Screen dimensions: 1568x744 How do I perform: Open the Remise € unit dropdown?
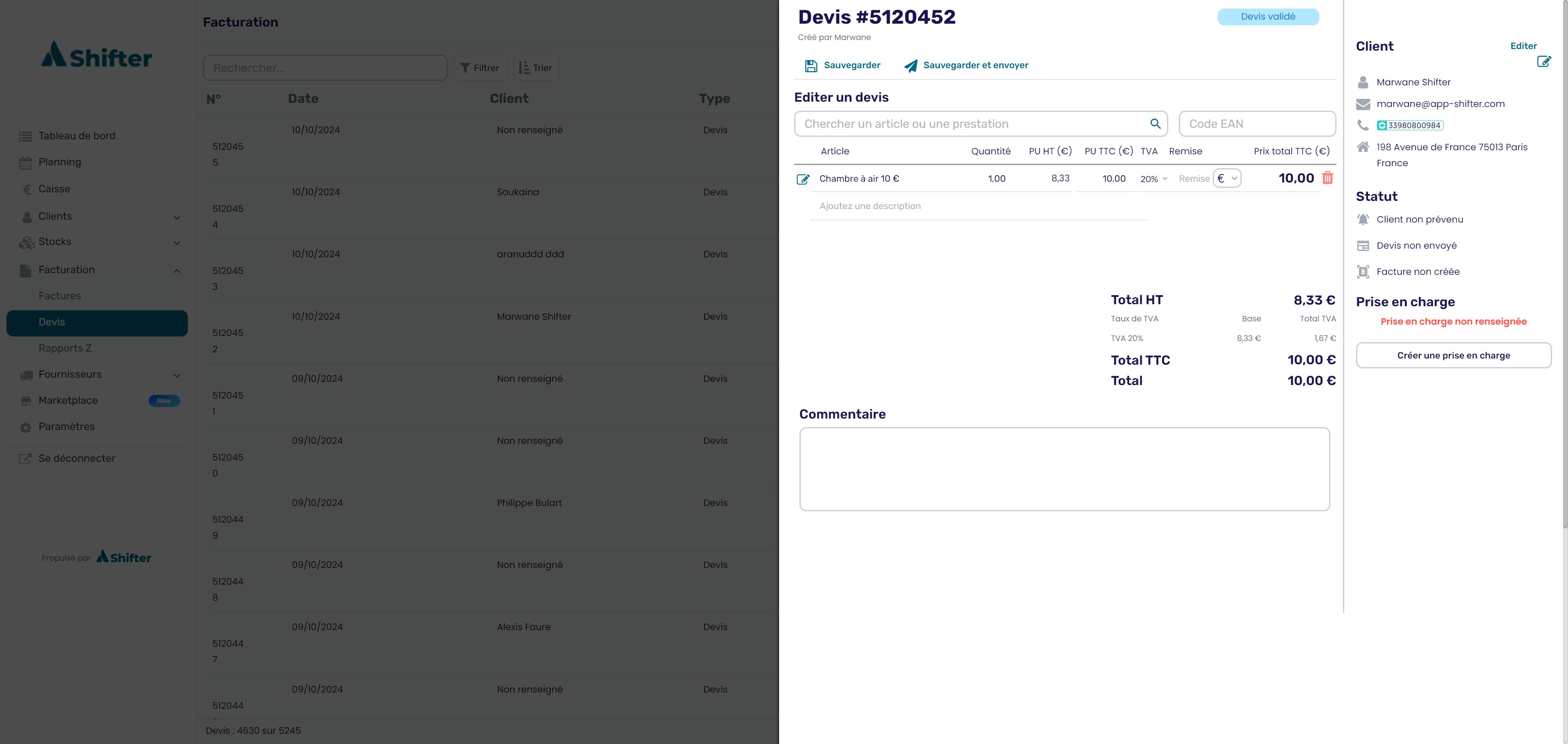1227,178
